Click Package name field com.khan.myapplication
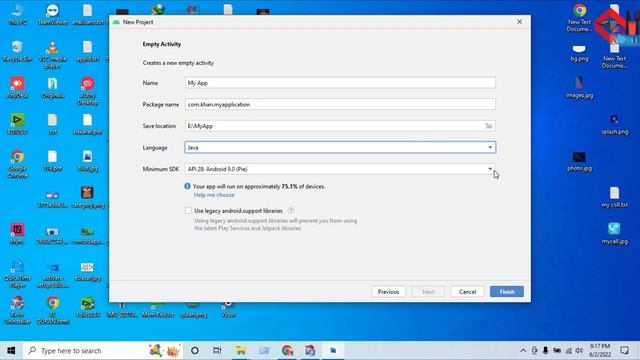This screenshot has width=640, height=360. point(340,104)
